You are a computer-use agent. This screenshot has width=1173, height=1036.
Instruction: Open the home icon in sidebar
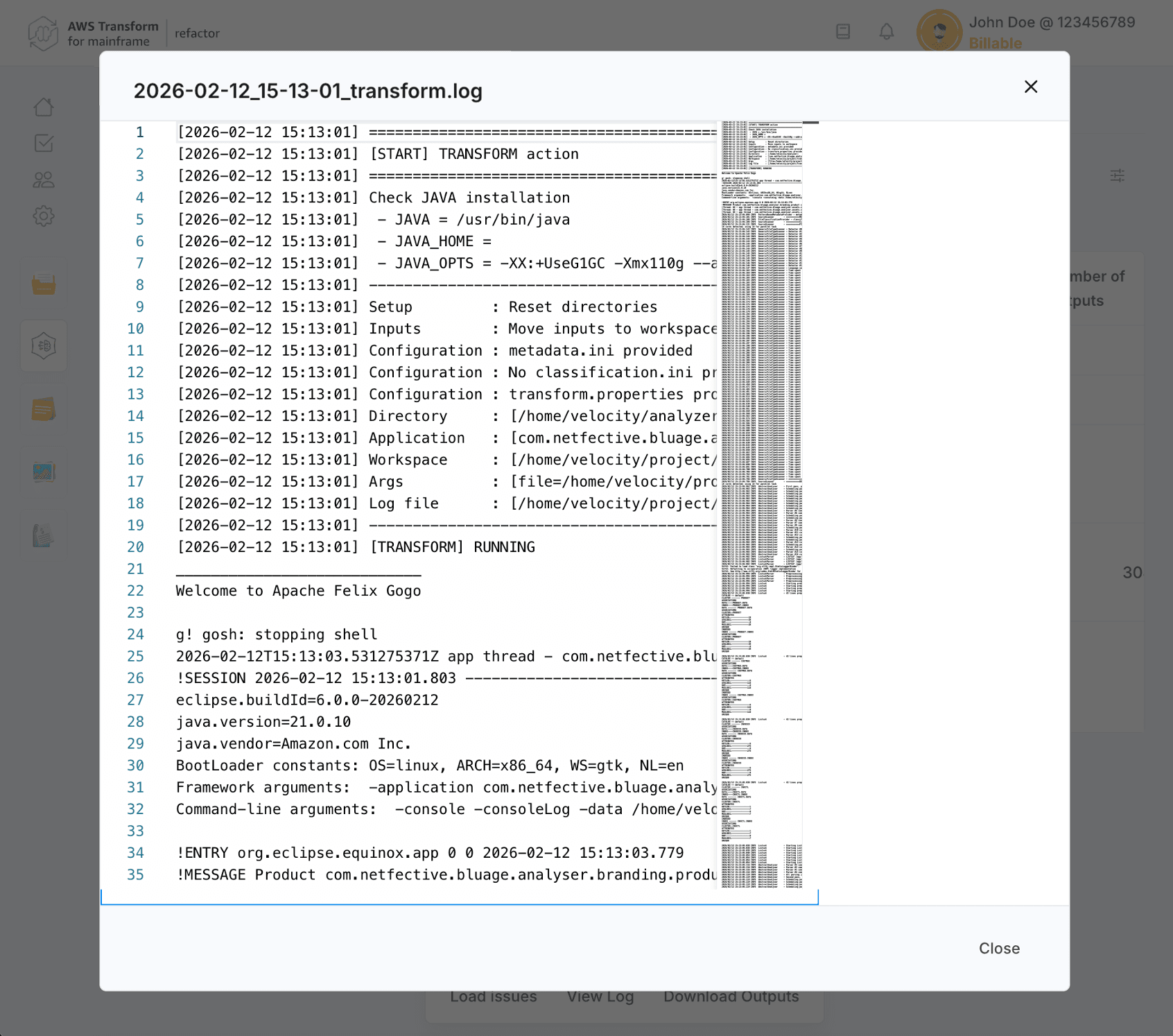click(44, 107)
